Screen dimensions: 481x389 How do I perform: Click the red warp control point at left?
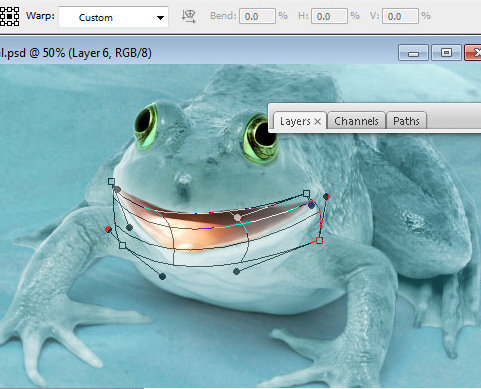tap(108, 229)
